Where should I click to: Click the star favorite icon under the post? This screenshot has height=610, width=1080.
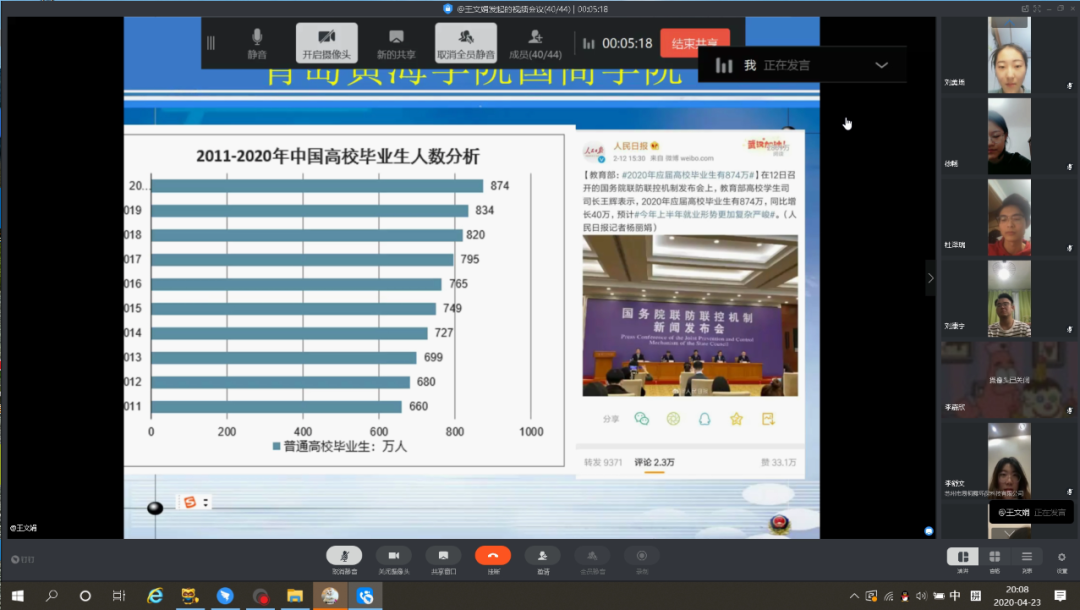[736, 419]
